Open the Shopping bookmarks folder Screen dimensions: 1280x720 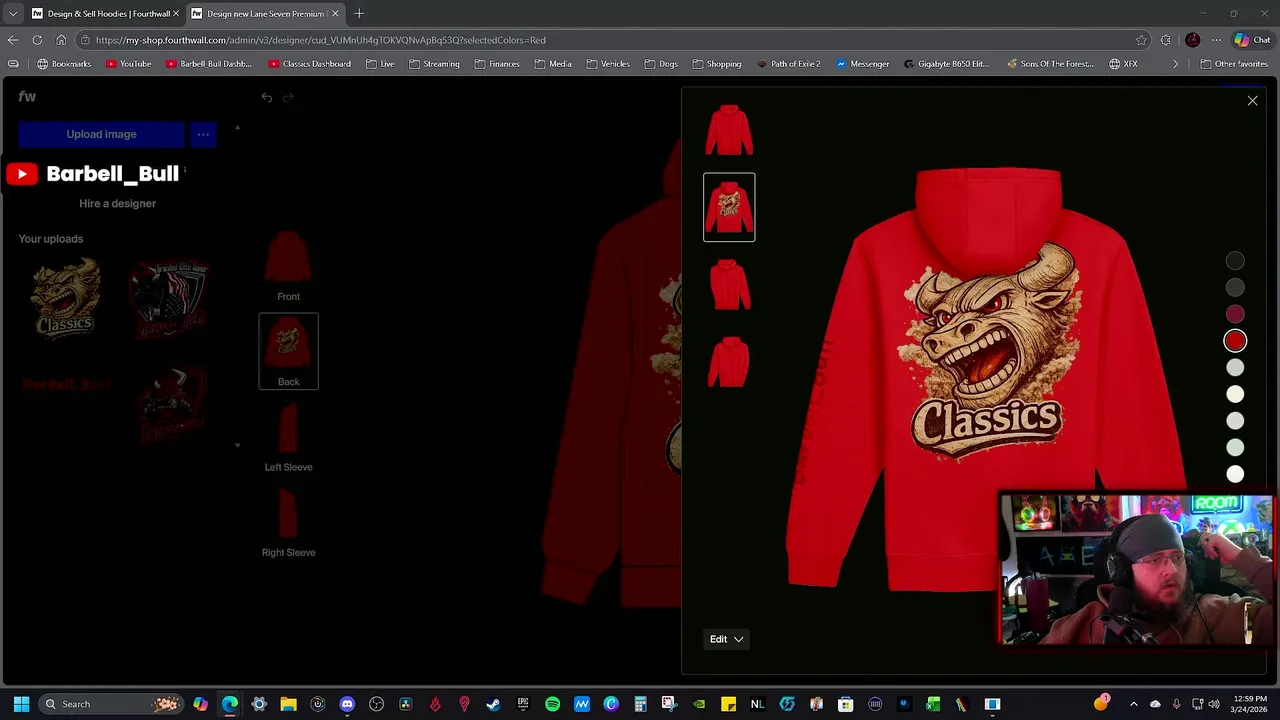click(x=716, y=64)
